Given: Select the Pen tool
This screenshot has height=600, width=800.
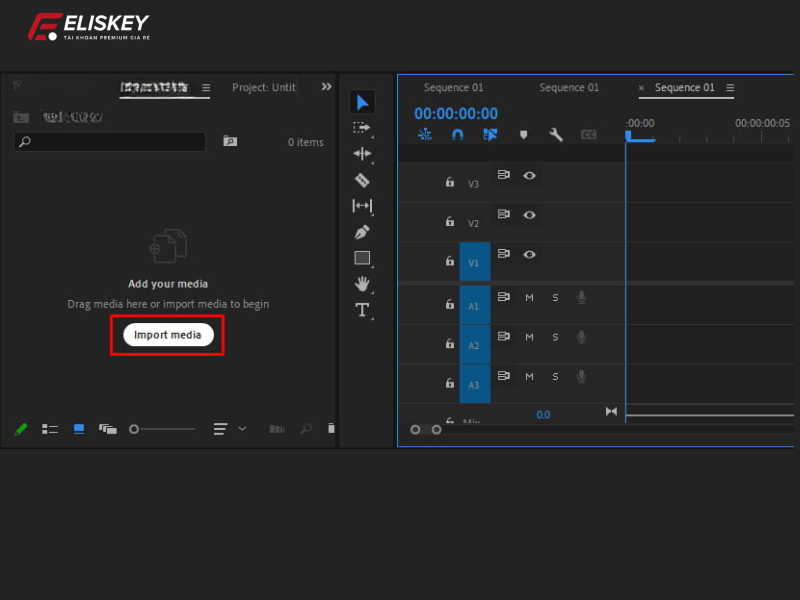Looking at the screenshot, I should tap(361, 233).
